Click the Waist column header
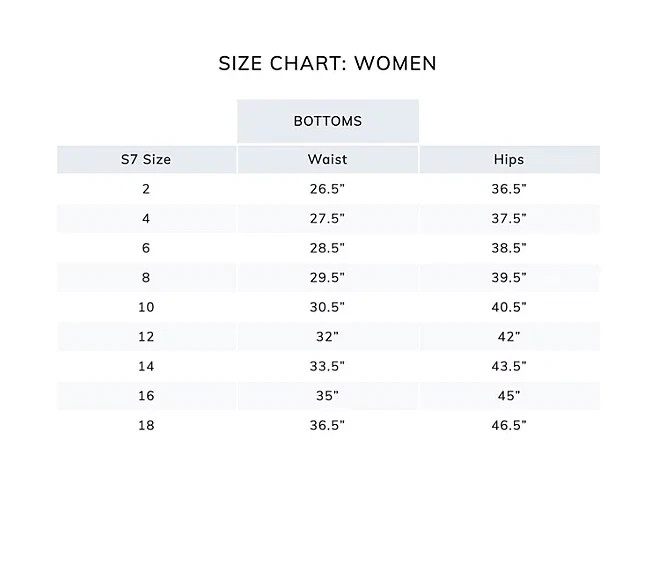This screenshot has height=580, width=653. (x=328, y=159)
